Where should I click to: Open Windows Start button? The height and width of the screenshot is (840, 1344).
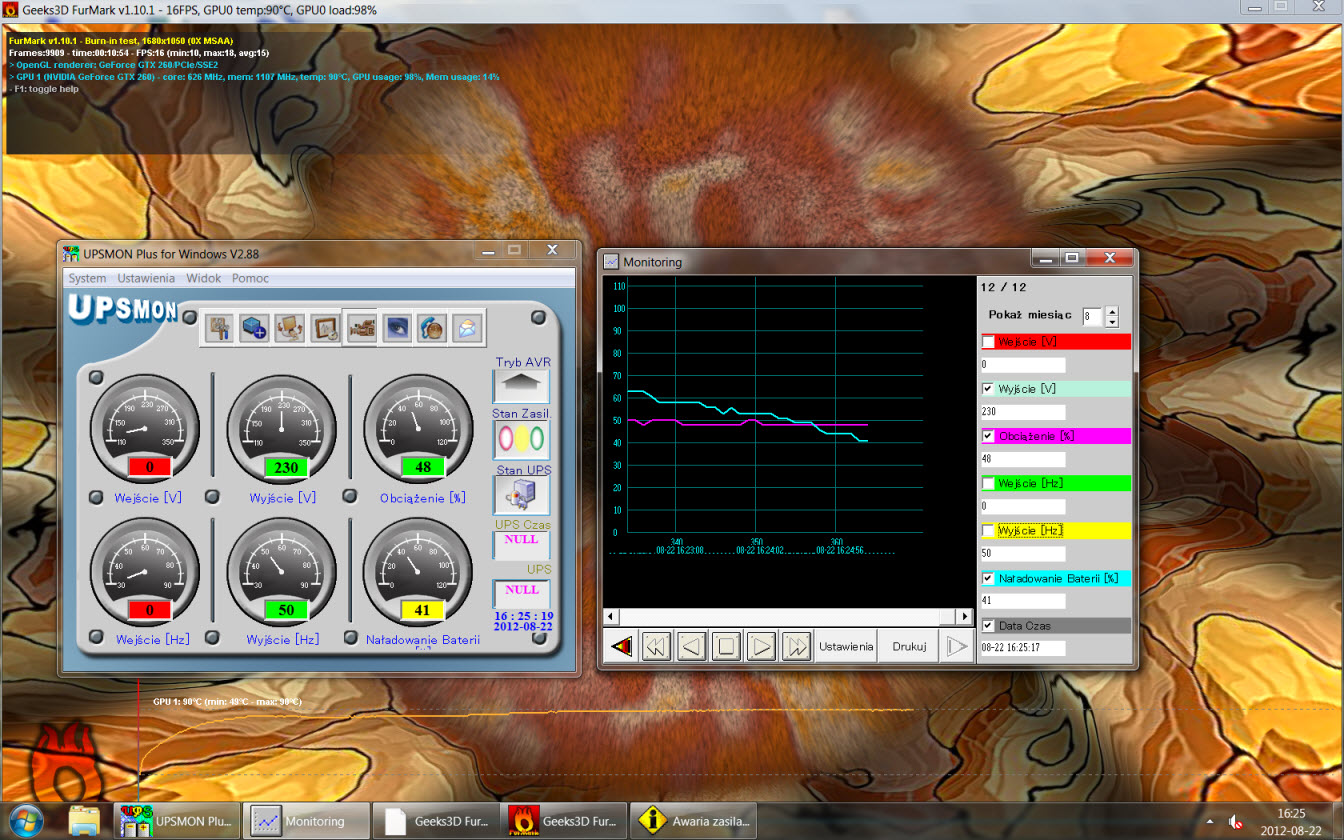pos(26,820)
